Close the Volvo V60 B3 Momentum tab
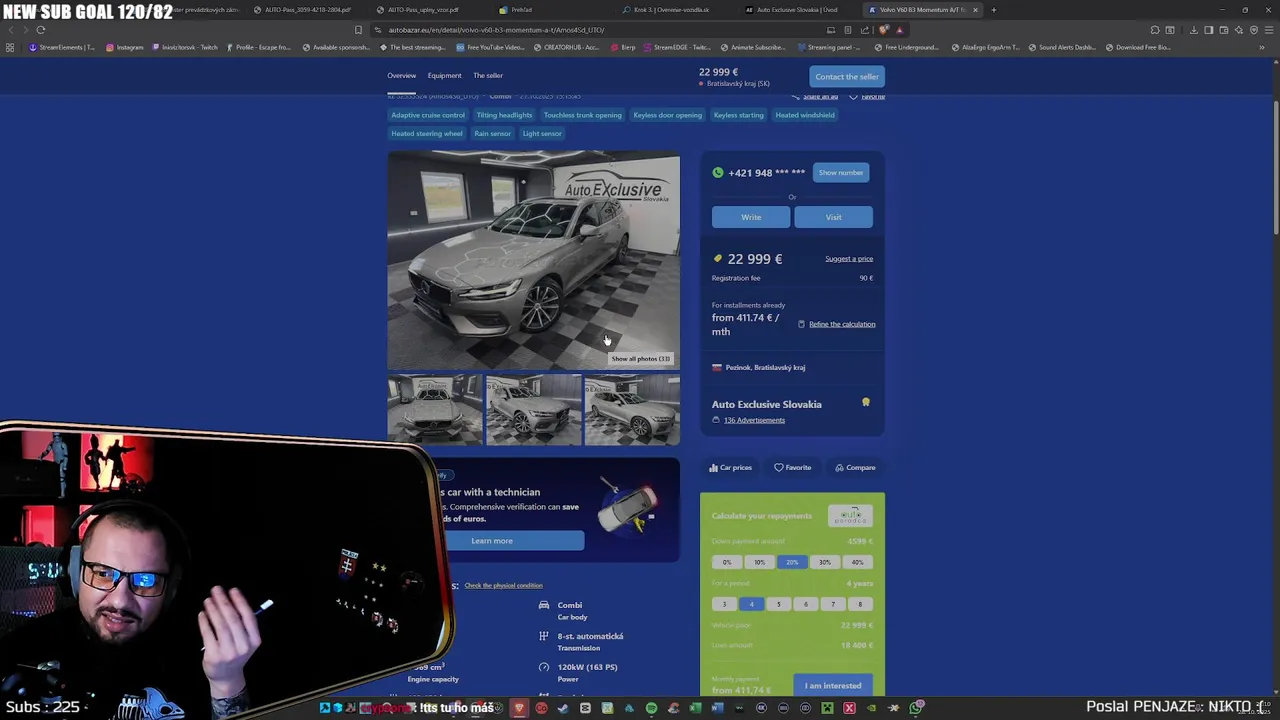Viewport: 1280px width, 720px height. (975, 10)
